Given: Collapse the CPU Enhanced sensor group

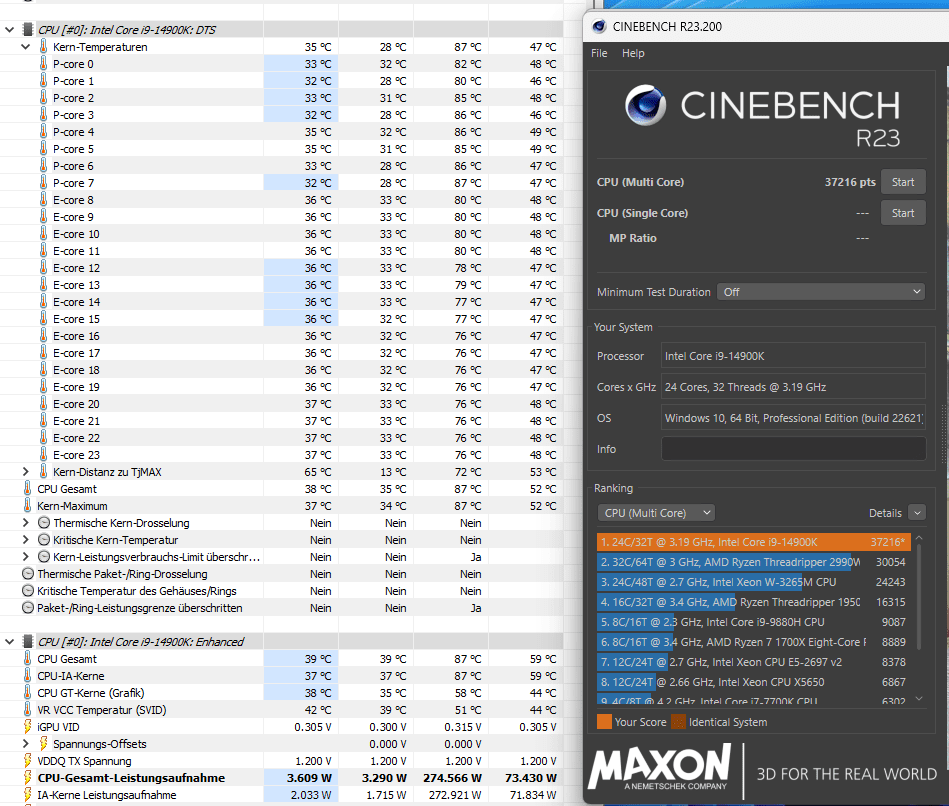Looking at the screenshot, I should tap(10, 641).
